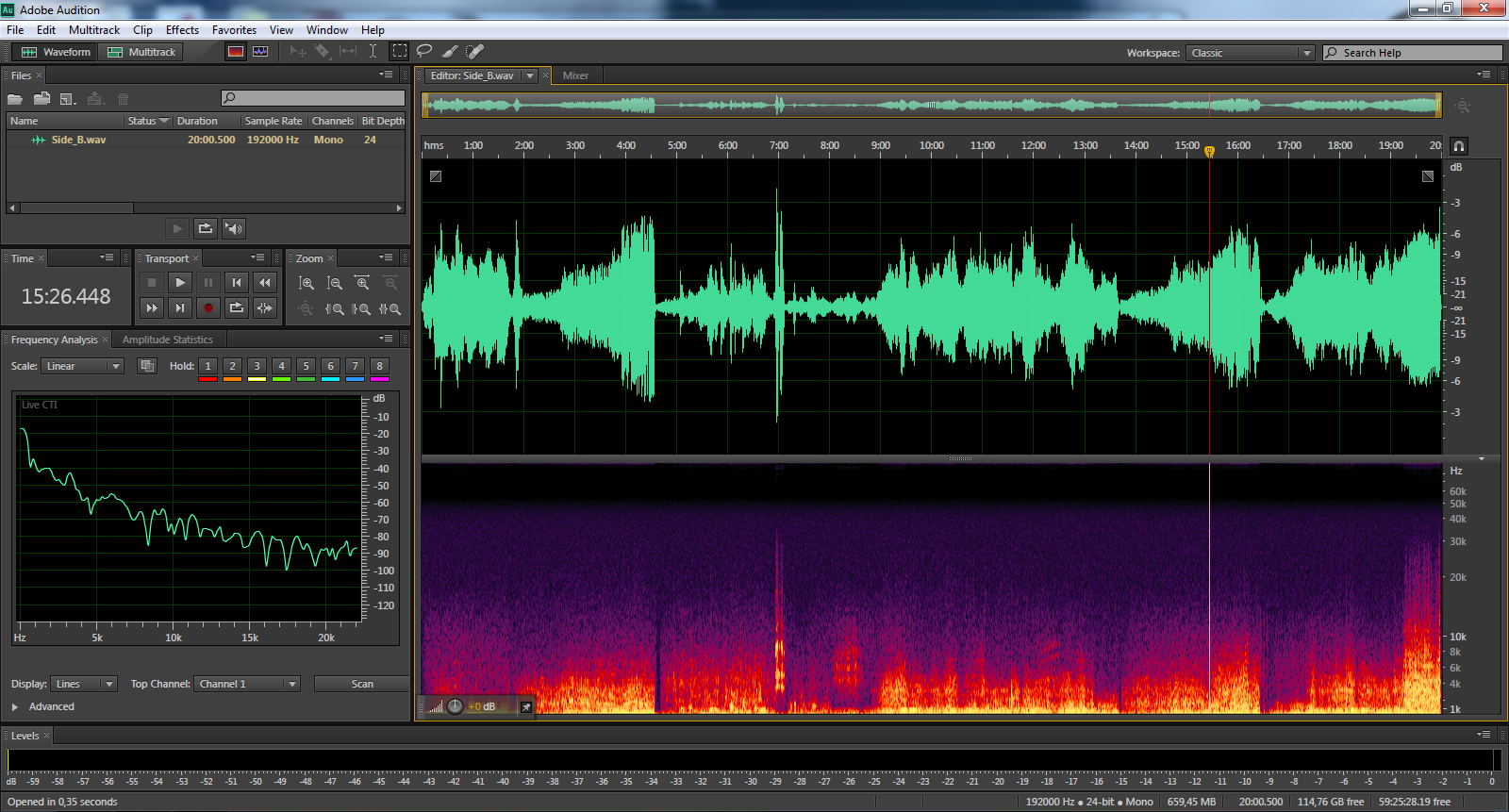Create a new file in Files panel

click(68, 98)
